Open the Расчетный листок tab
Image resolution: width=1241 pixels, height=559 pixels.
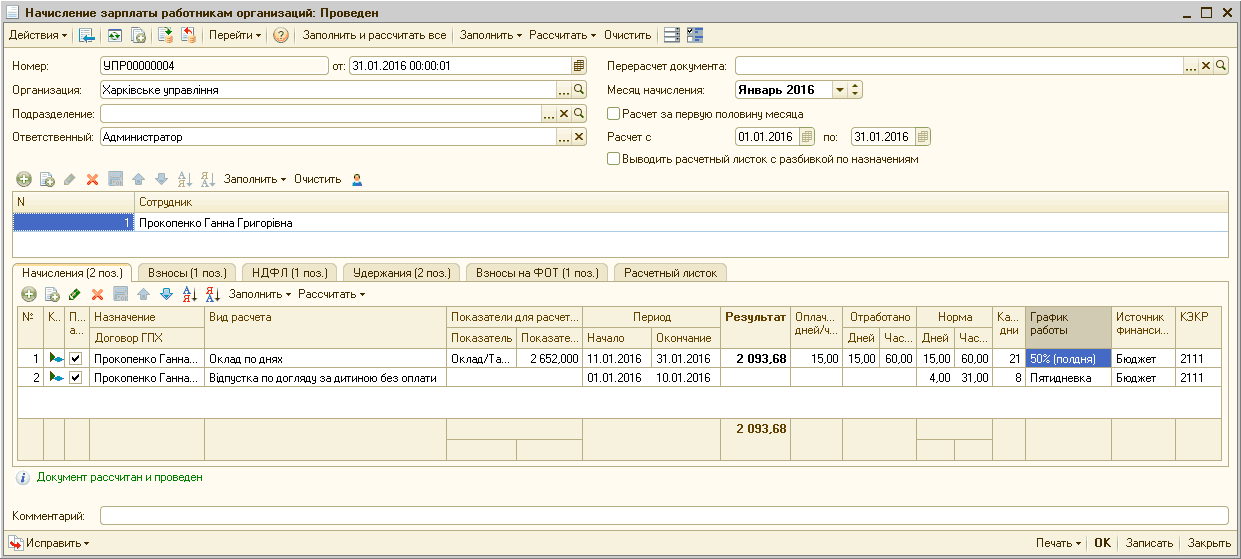pos(670,272)
